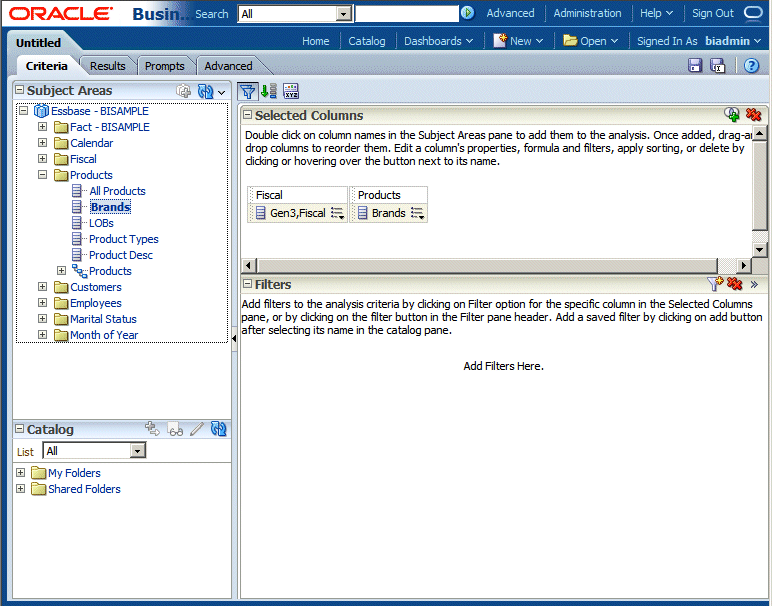The width and height of the screenshot is (772, 606).
Task: Open options menu for Brands column
Action: click(418, 213)
